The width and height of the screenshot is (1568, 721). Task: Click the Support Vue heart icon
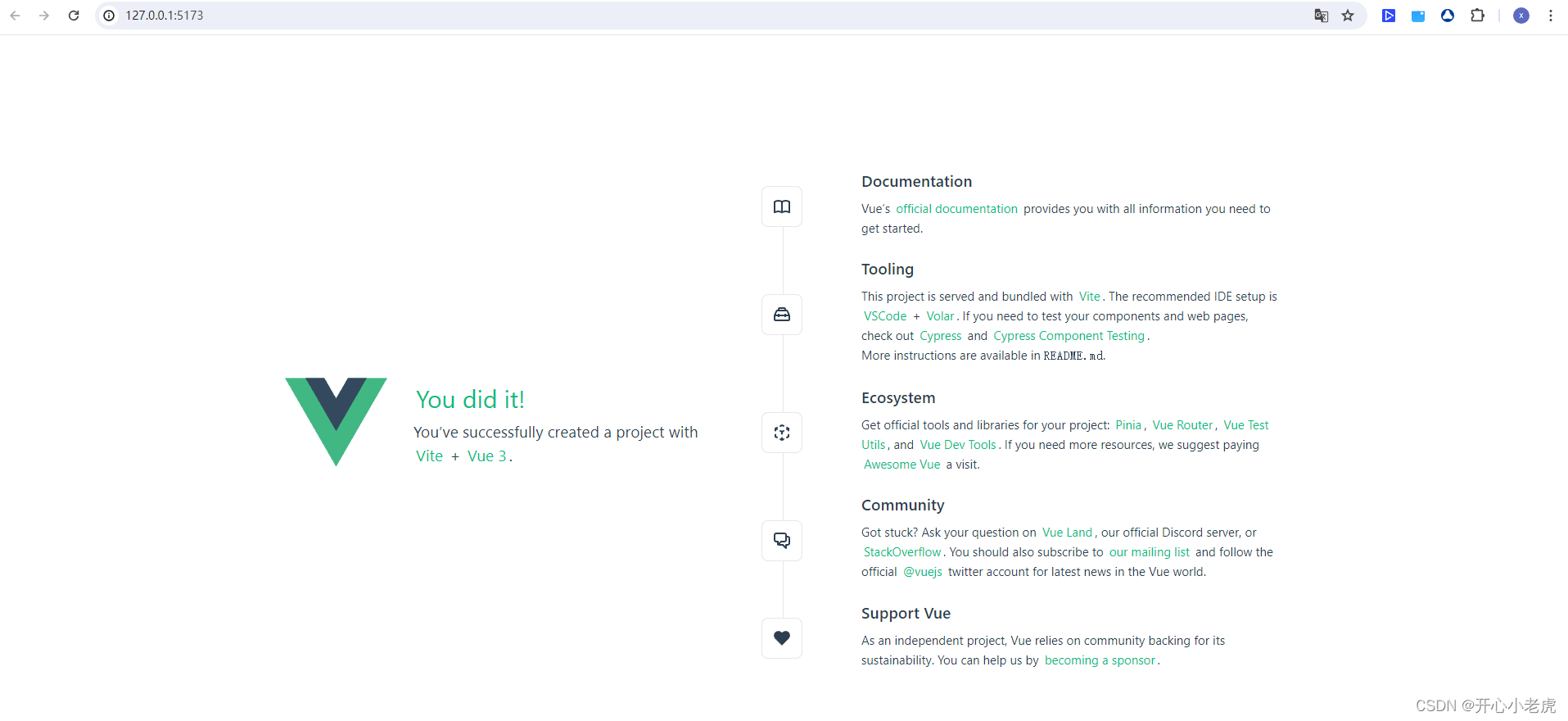(782, 638)
